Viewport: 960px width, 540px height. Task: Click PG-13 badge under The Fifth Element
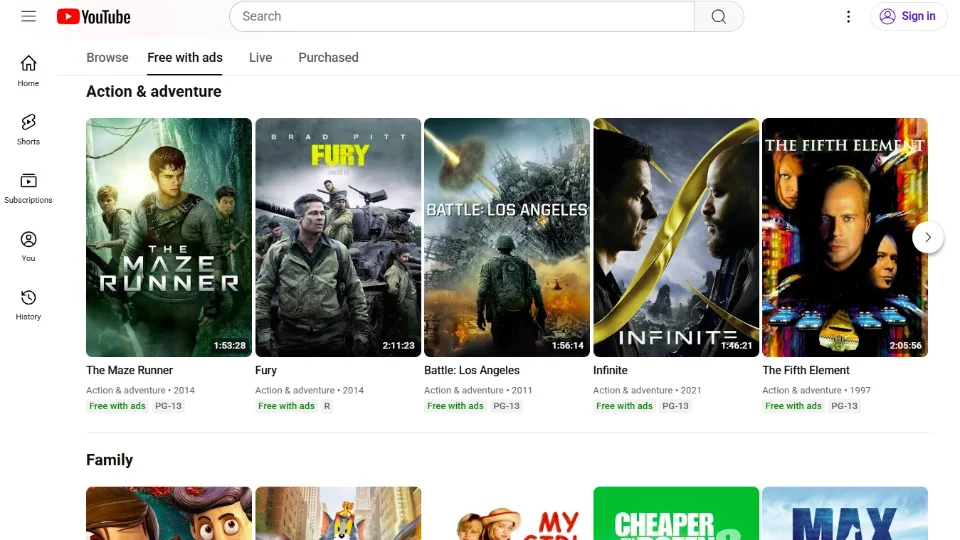click(x=844, y=406)
